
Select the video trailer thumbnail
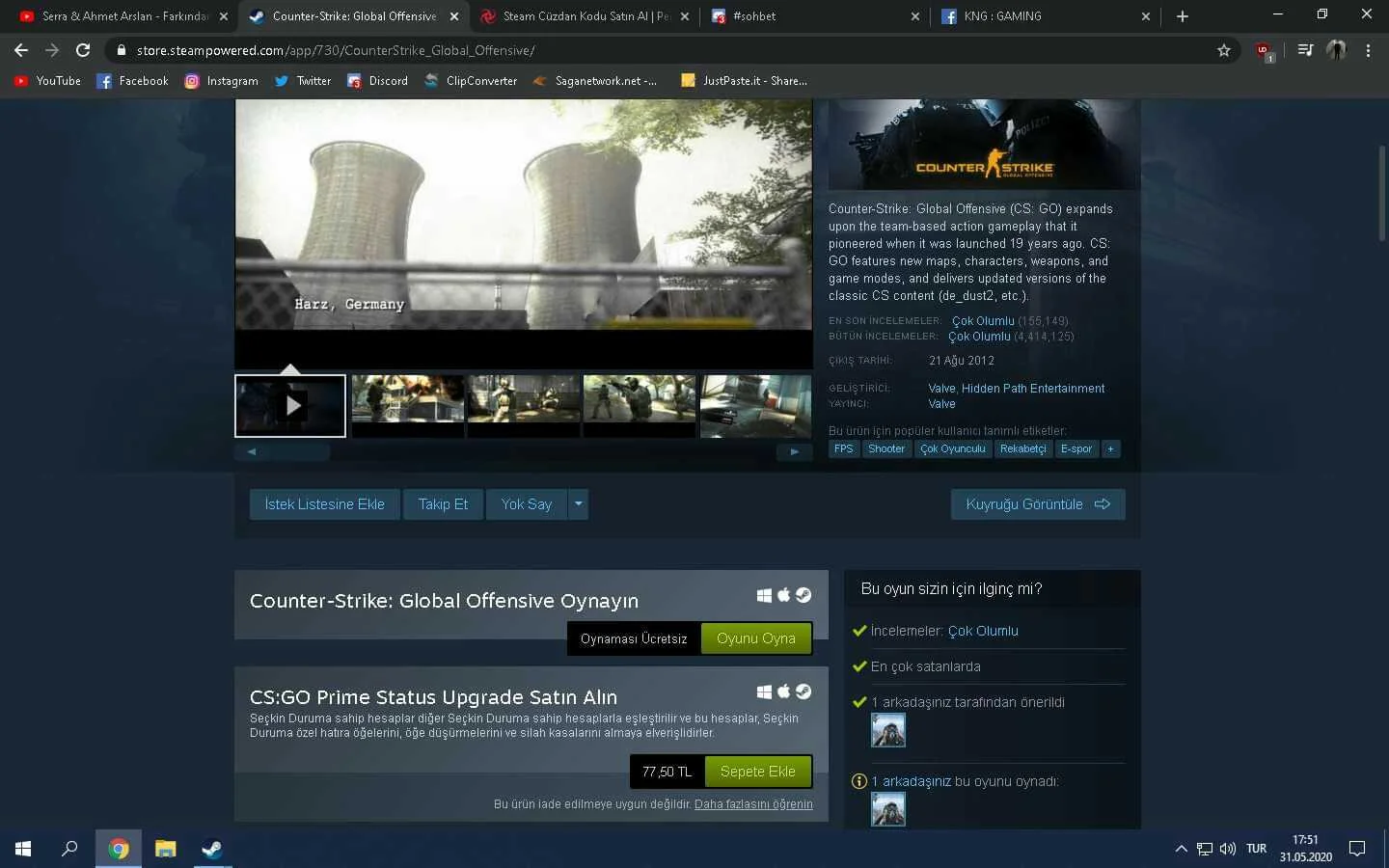(290, 406)
